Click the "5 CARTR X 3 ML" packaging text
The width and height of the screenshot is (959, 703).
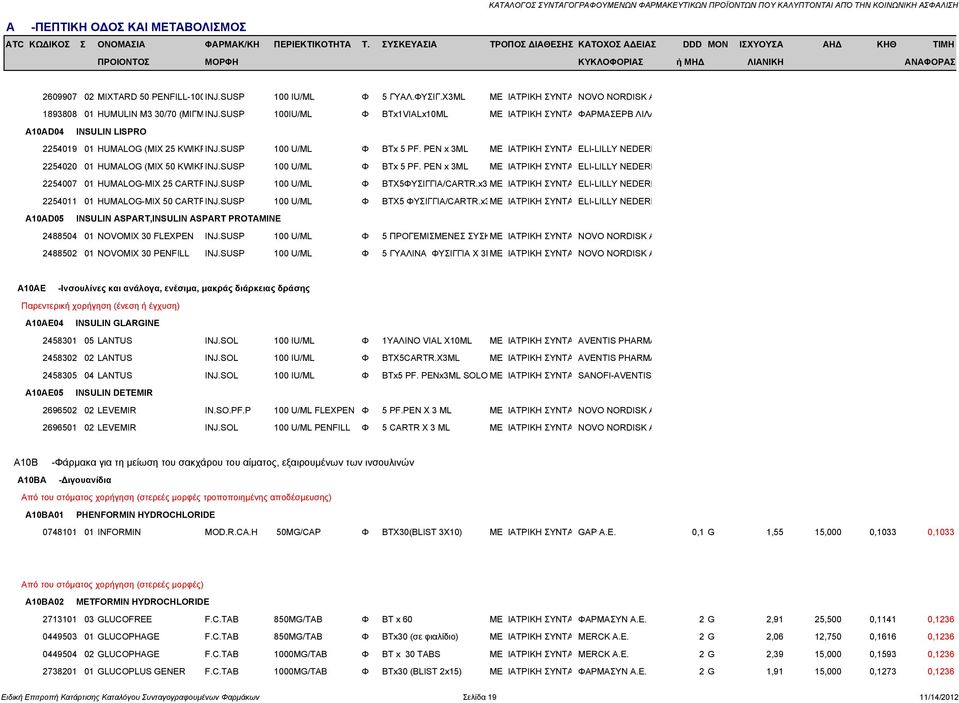coord(416,428)
